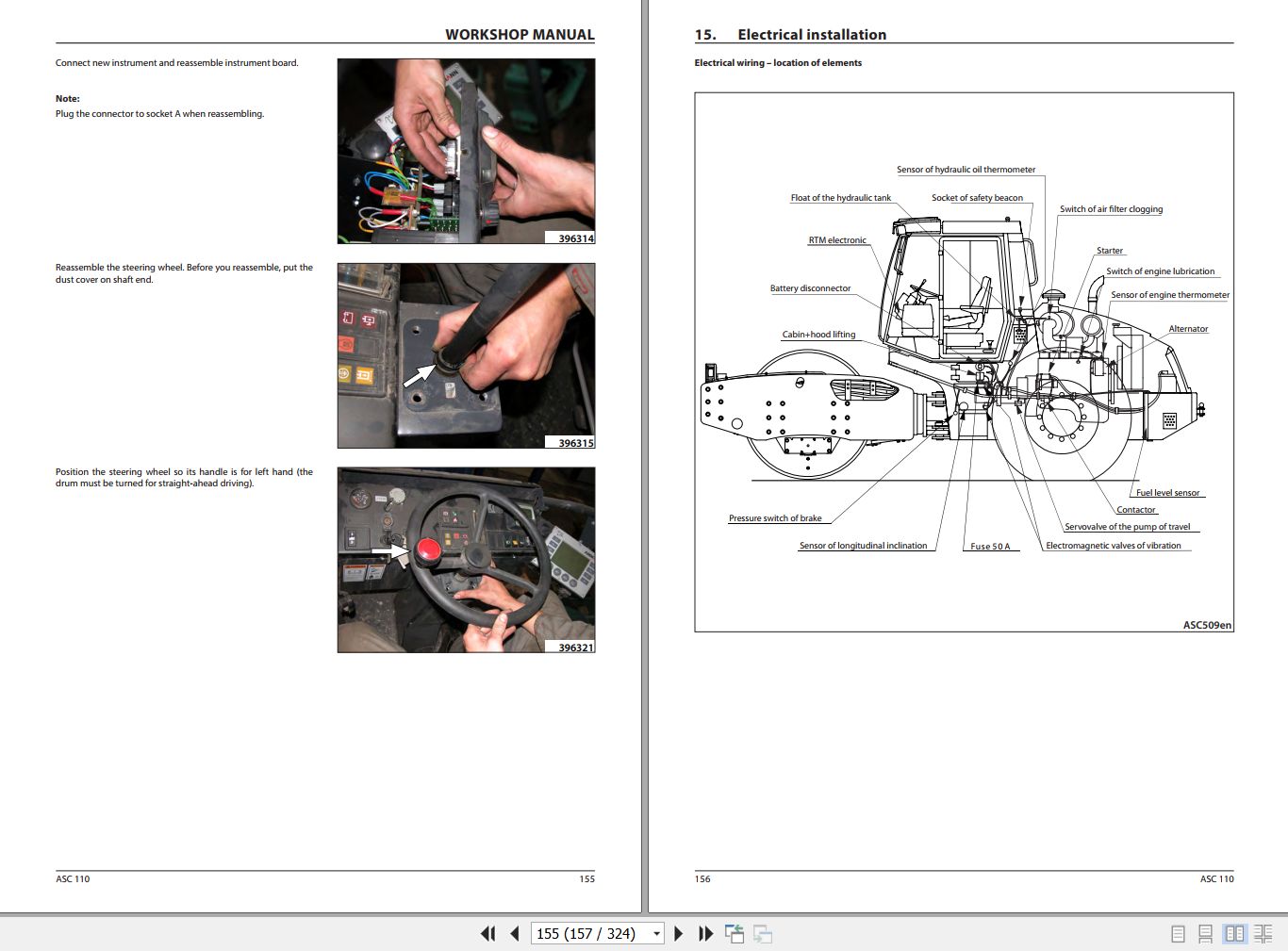The image size is (1288, 951).
Task: Go forward in page navigation history
Action: click(762, 933)
